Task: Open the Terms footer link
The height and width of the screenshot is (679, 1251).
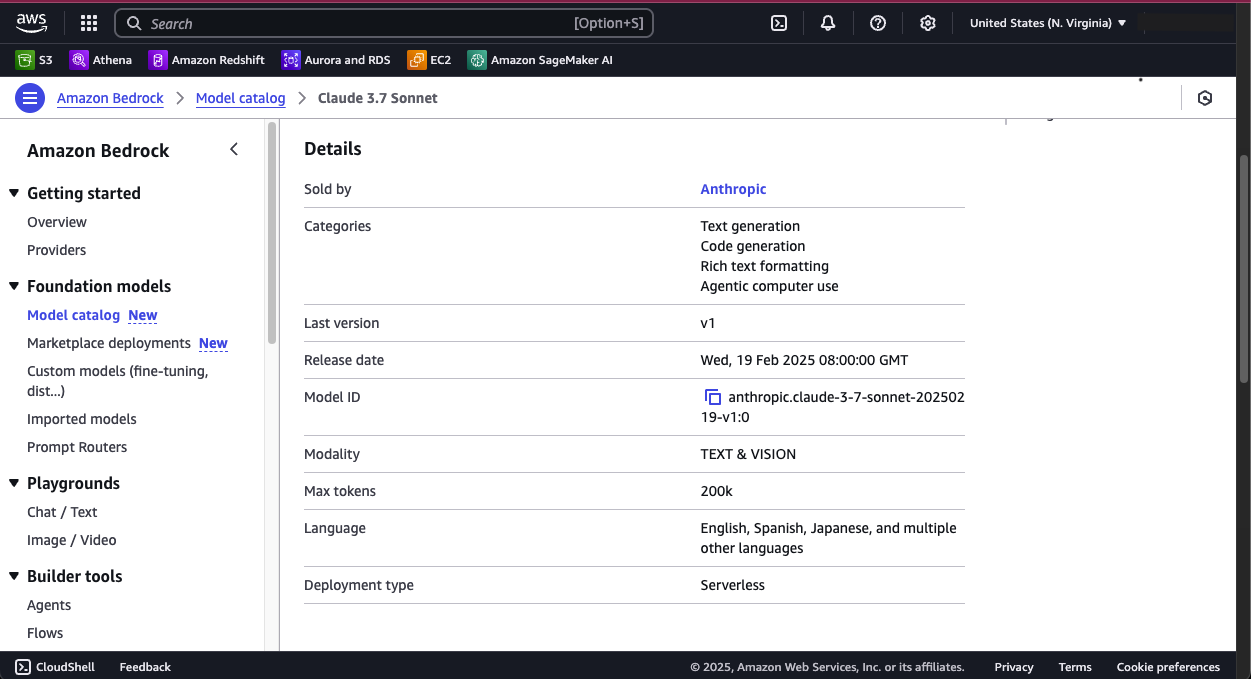Action: (1075, 667)
